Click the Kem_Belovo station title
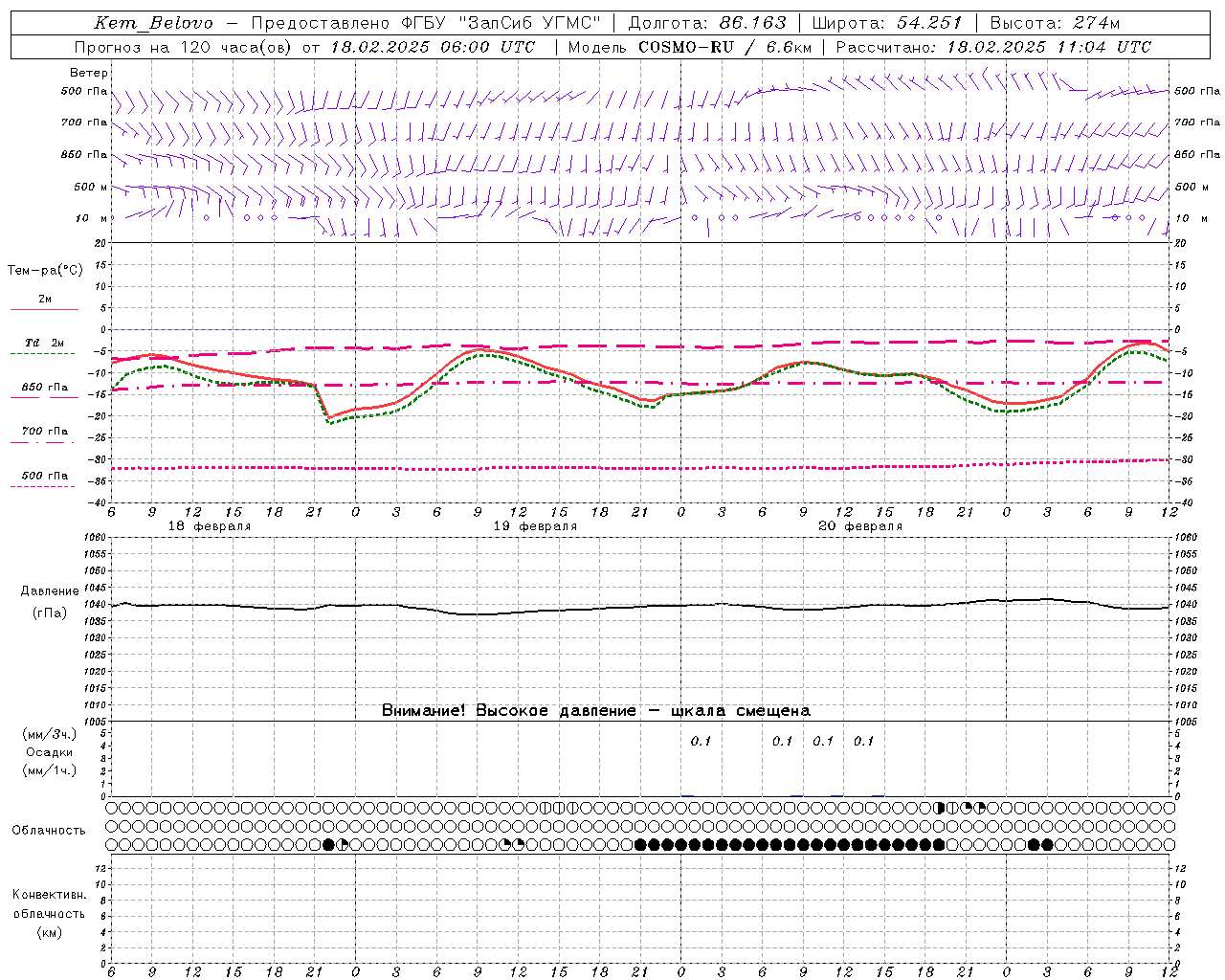 tap(154, 24)
